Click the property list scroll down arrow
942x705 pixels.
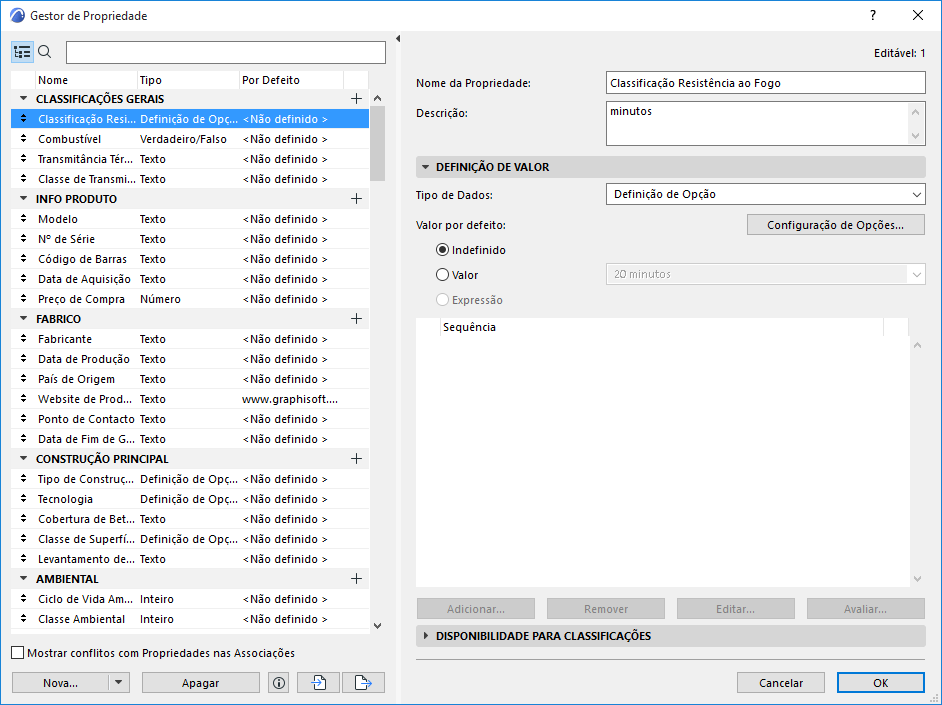(377, 625)
